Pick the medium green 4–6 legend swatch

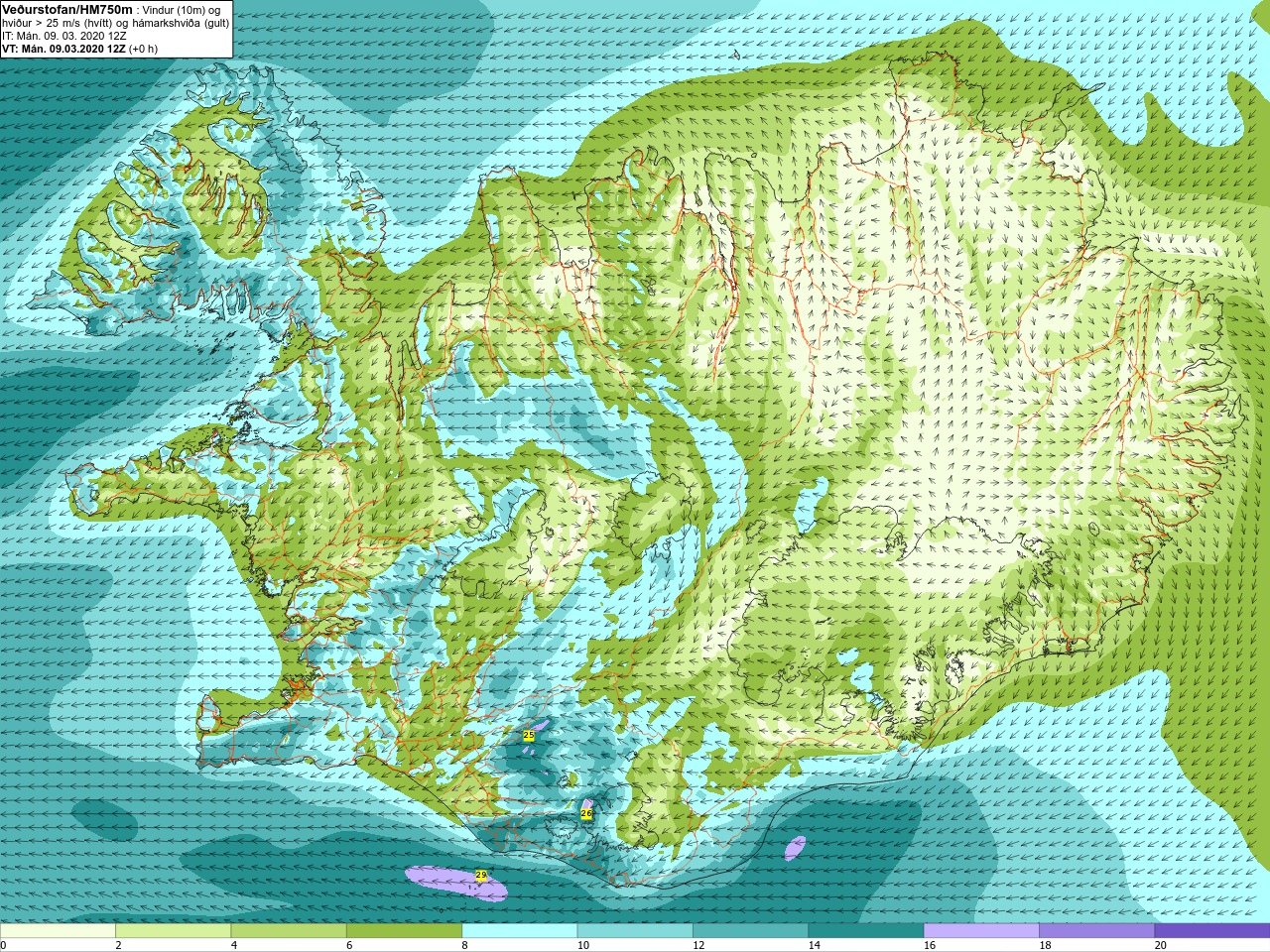pyautogui.click(x=289, y=931)
